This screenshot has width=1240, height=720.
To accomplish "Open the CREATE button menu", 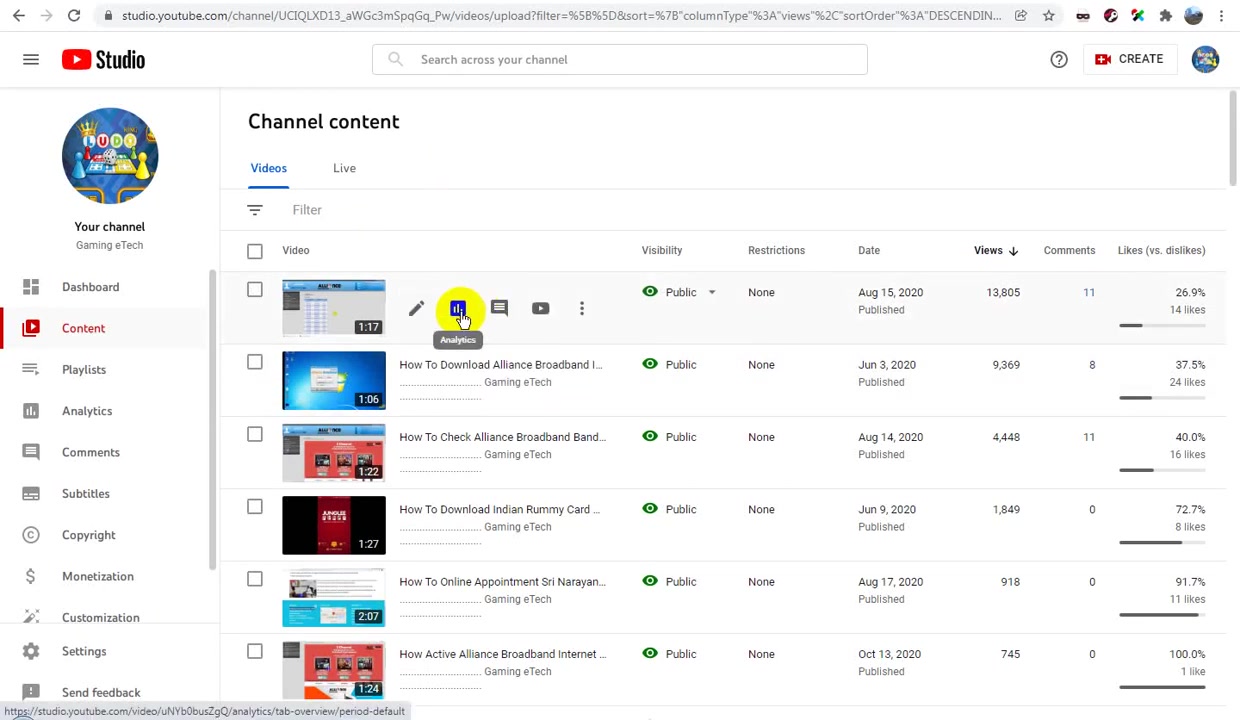I will [1129, 59].
